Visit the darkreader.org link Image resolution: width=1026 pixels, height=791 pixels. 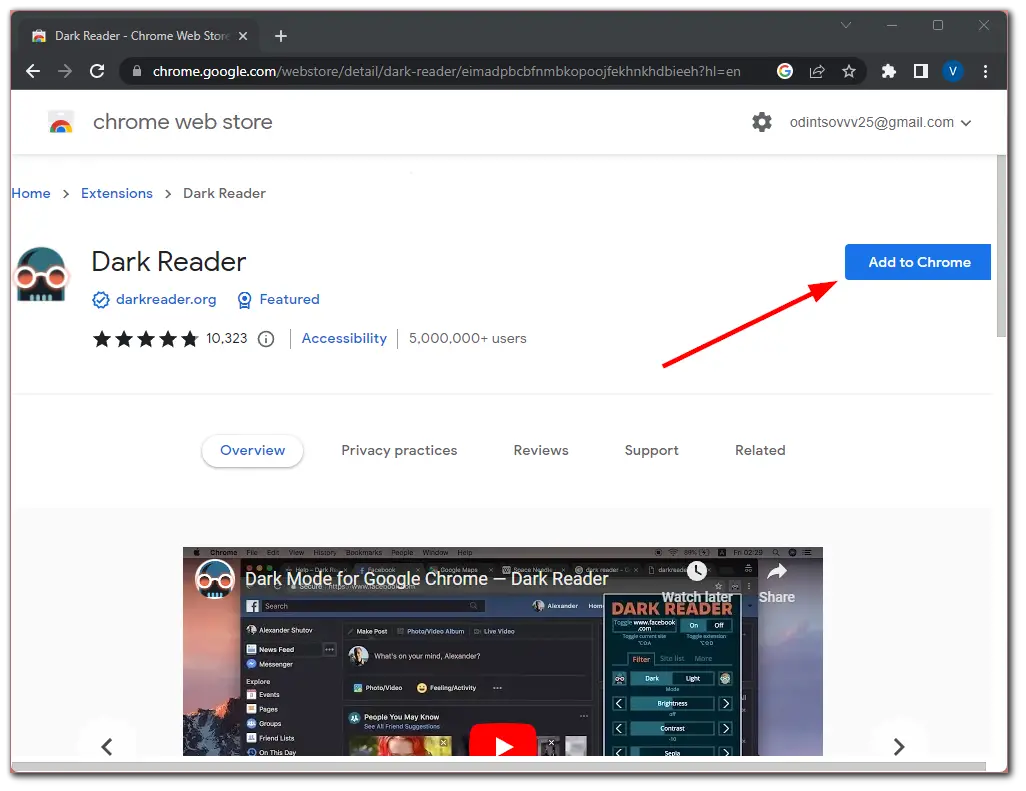pos(166,300)
